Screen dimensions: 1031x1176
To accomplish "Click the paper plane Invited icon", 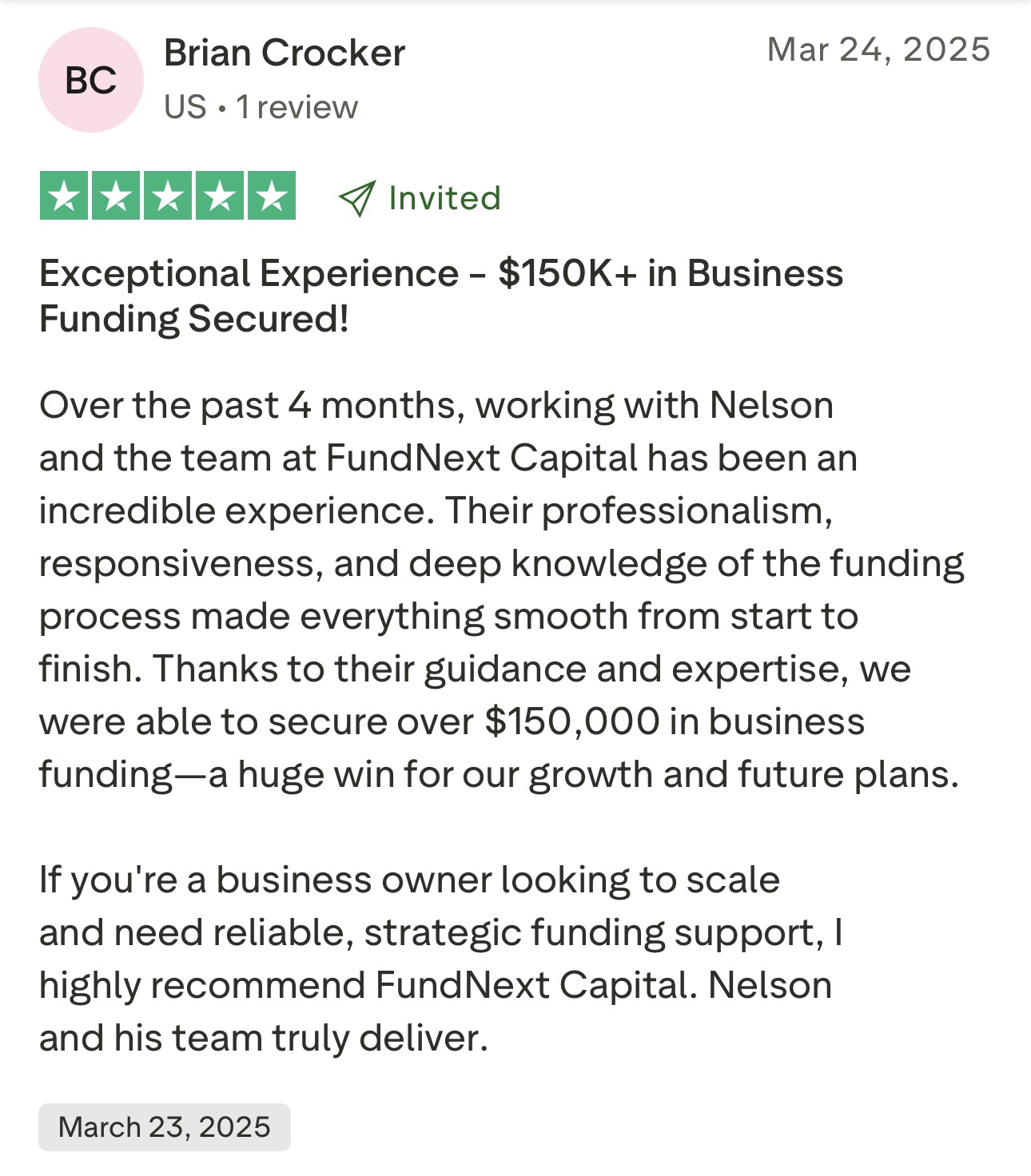I will 356,198.
